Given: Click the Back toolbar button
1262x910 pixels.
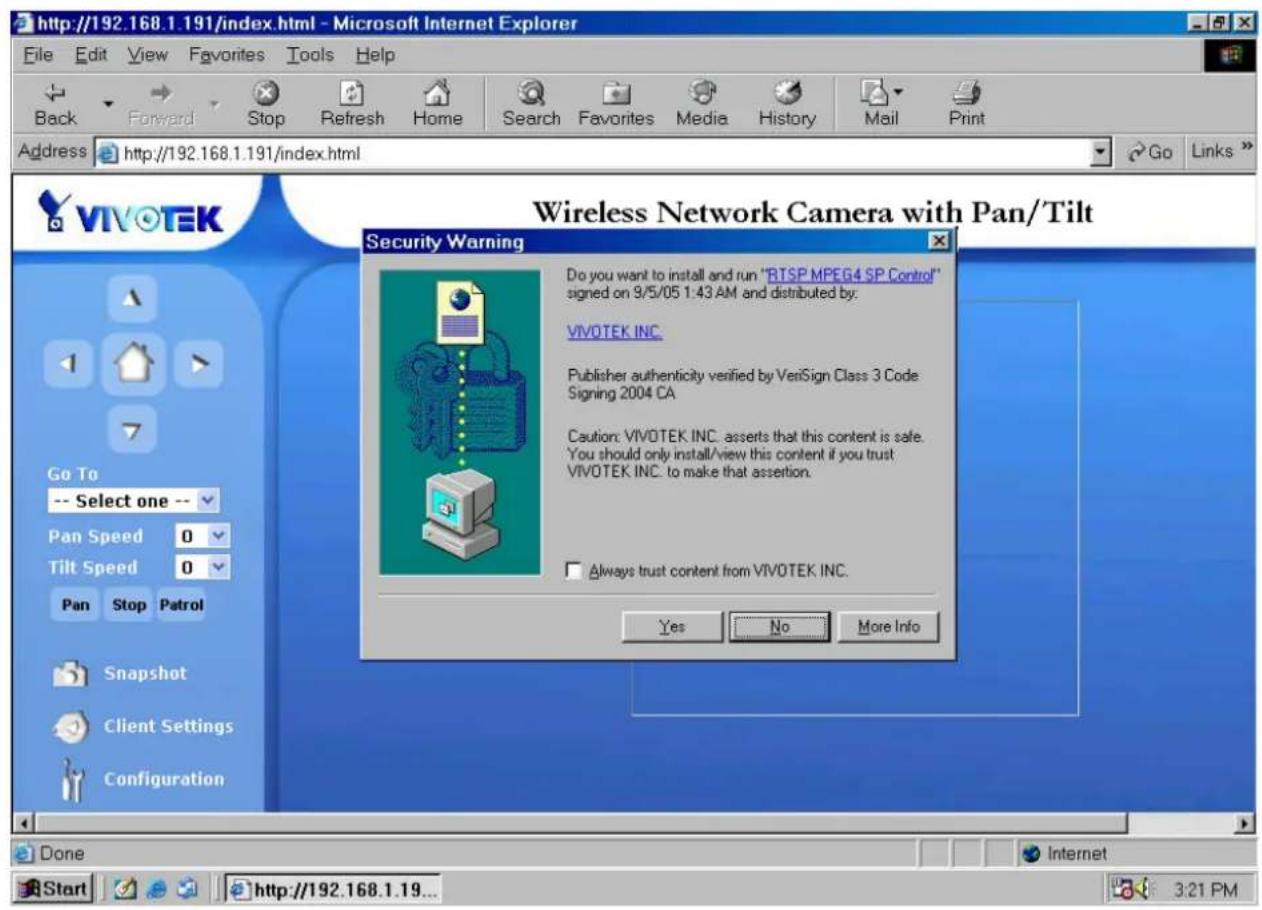Looking at the screenshot, I should (55, 104).
